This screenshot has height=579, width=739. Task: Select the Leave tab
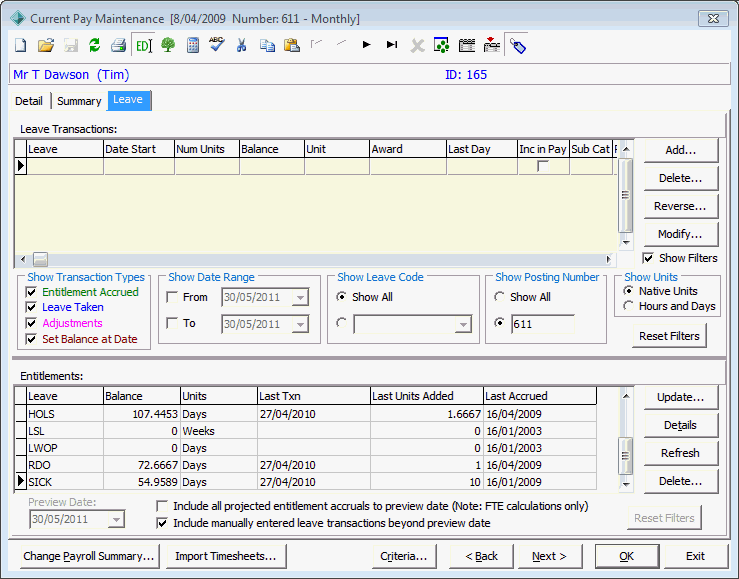coord(128,100)
